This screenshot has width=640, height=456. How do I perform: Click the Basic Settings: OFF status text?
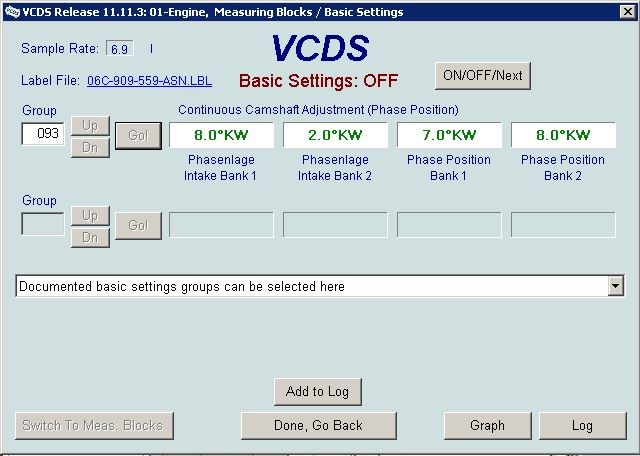(318, 81)
